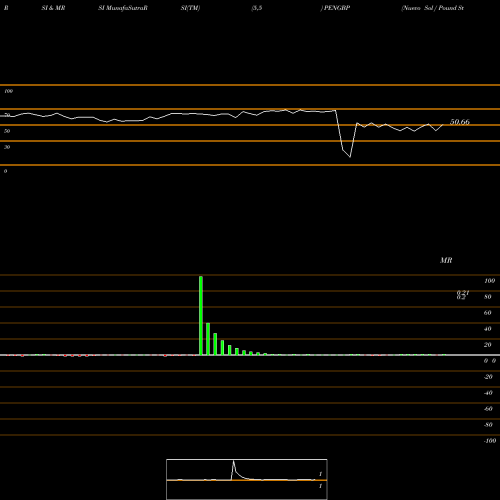The image size is (500, 500).
Task: Click the MR axis label 40
Action: 488,329
